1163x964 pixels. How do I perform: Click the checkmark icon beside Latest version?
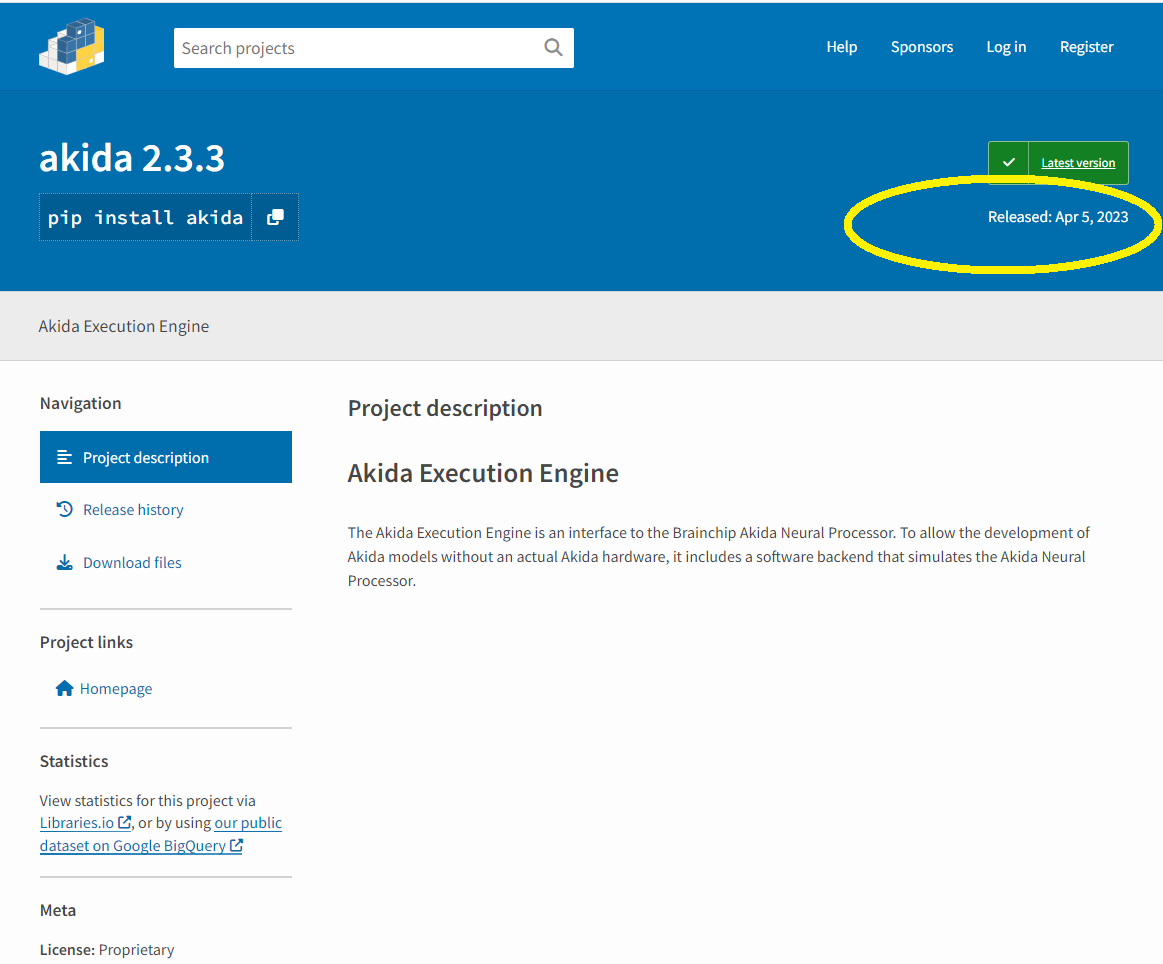pyautogui.click(x=1008, y=162)
